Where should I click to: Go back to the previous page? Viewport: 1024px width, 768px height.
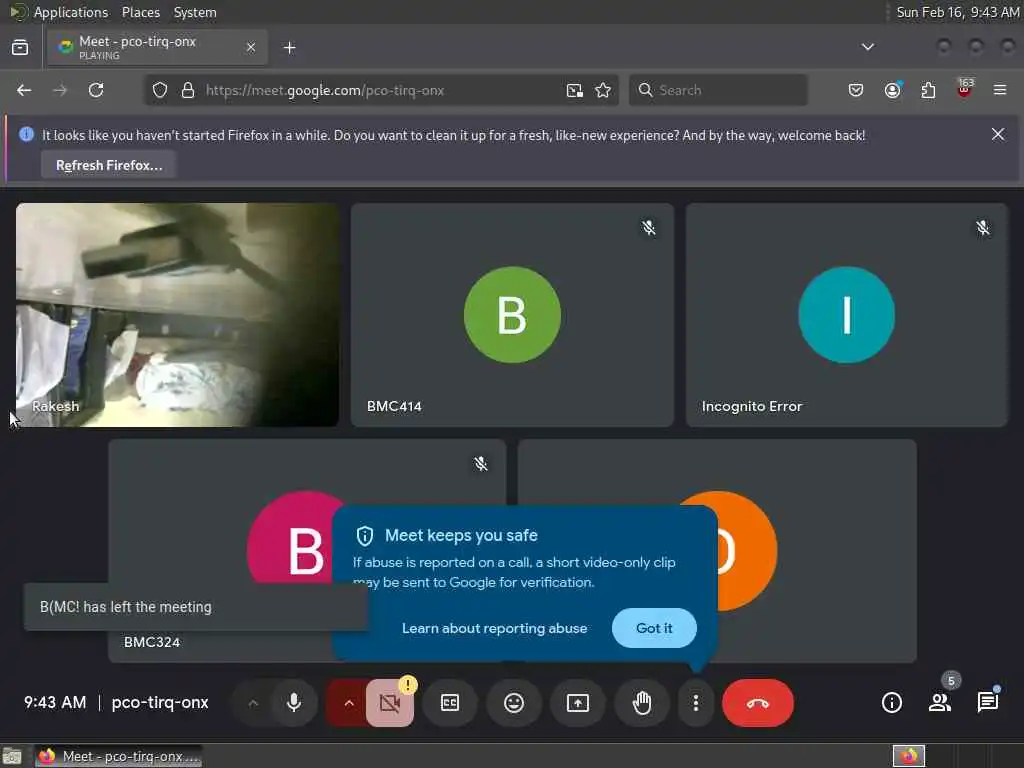coord(24,90)
